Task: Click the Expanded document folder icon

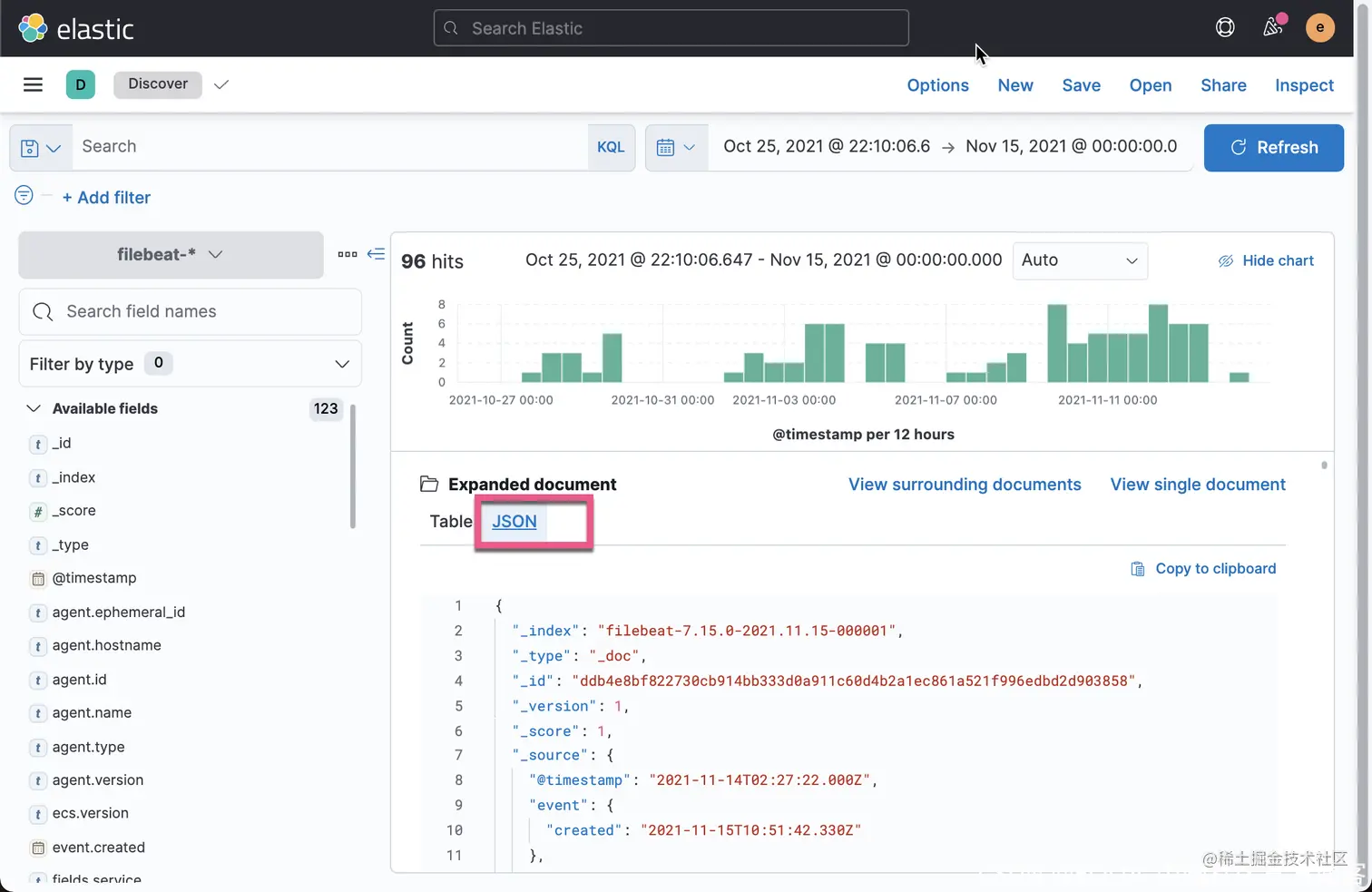Action: click(429, 484)
